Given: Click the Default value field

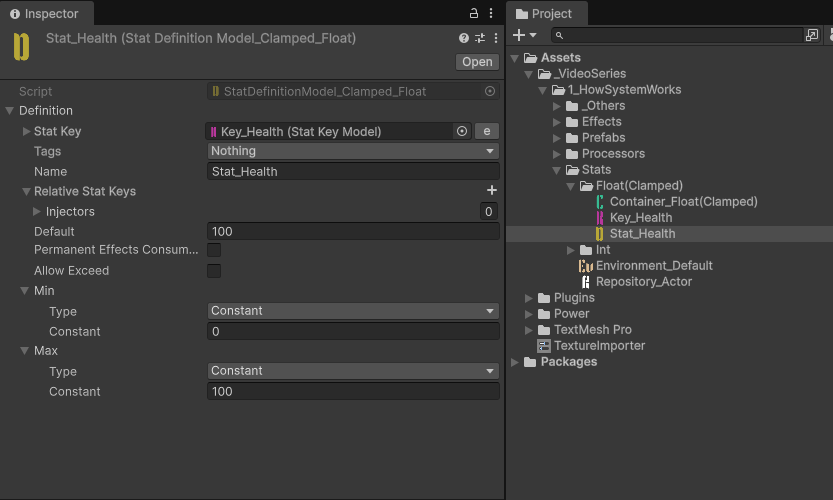Looking at the screenshot, I should pos(353,232).
